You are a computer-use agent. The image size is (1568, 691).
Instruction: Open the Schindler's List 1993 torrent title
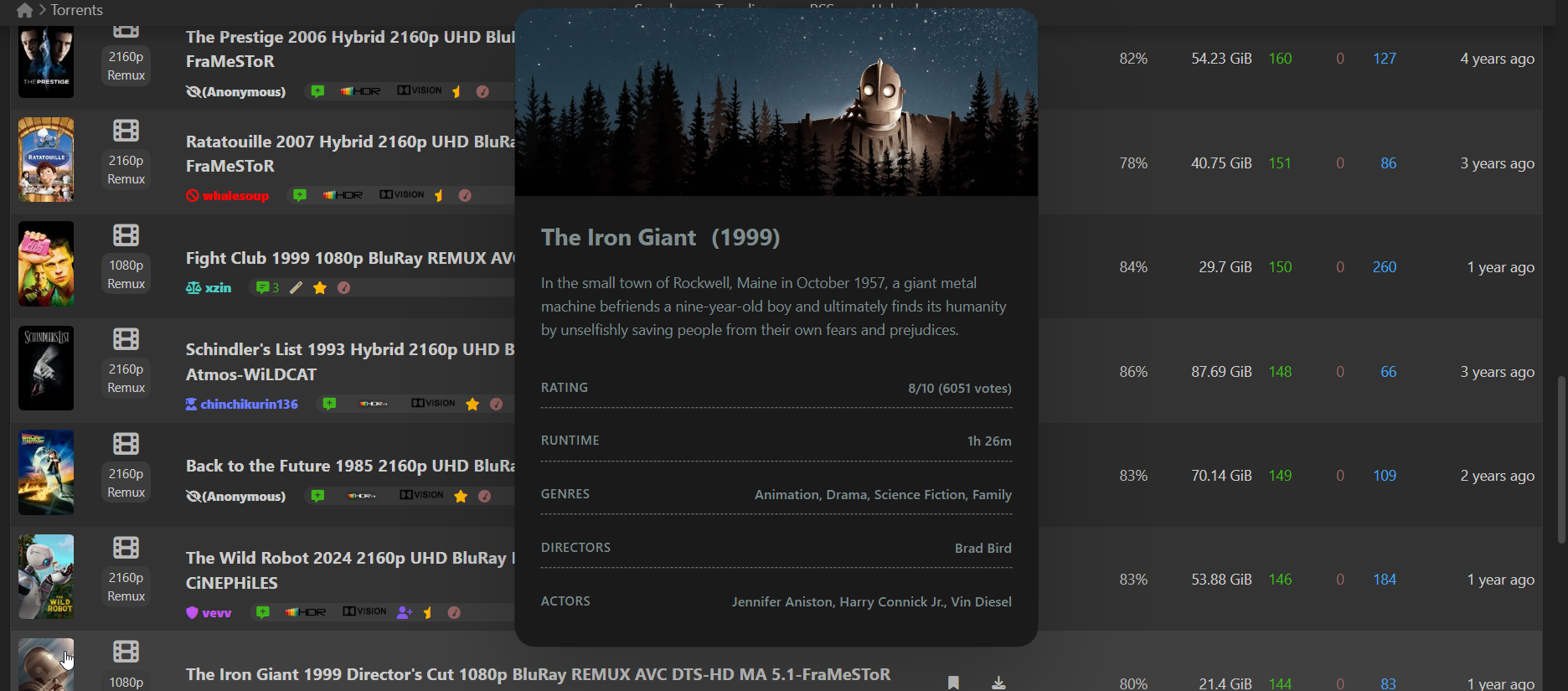pyautogui.click(x=350, y=362)
